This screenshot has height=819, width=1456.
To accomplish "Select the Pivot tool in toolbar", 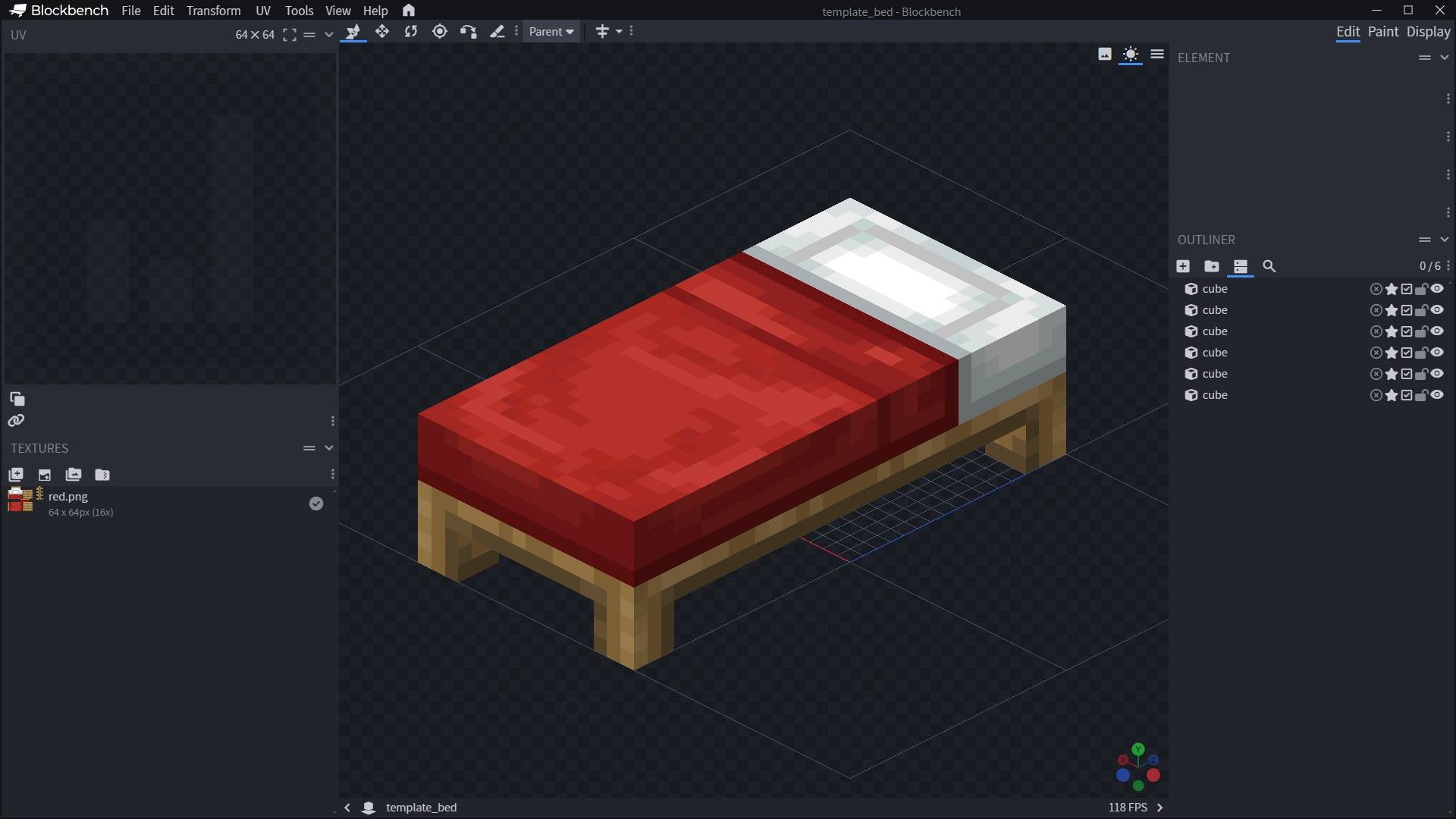I will (440, 32).
